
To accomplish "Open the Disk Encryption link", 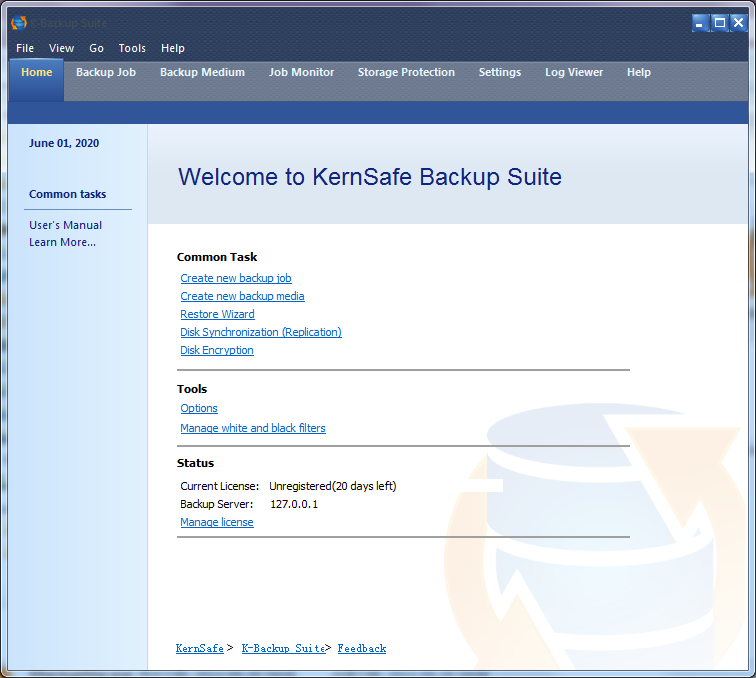I will click(217, 350).
